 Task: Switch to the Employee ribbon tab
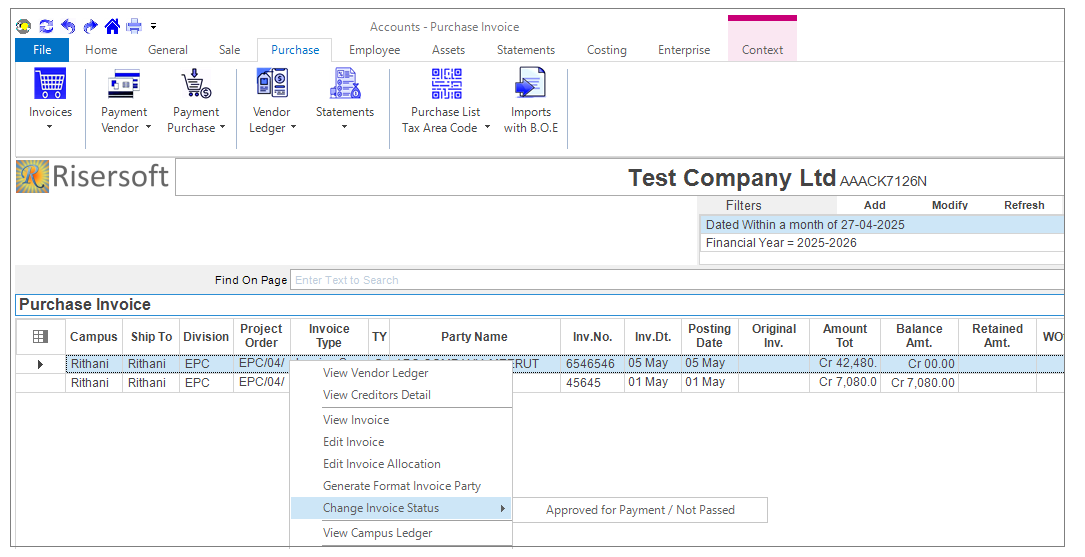tap(374, 50)
